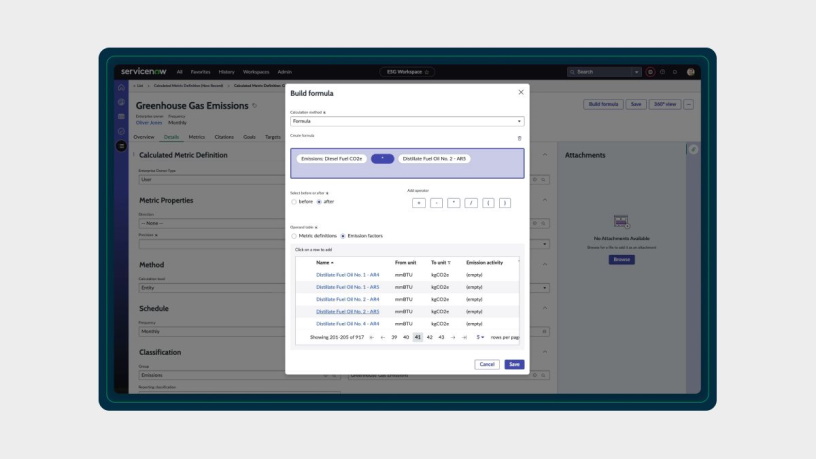Open the Workspaces menu
This screenshot has width=816, height=459.
256,72
